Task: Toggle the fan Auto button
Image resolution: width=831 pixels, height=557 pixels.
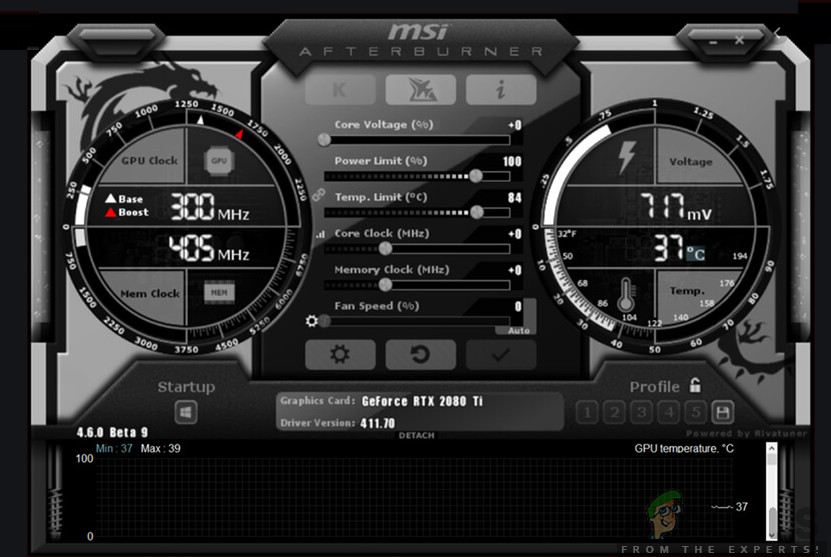Action: tap(519, 330)
